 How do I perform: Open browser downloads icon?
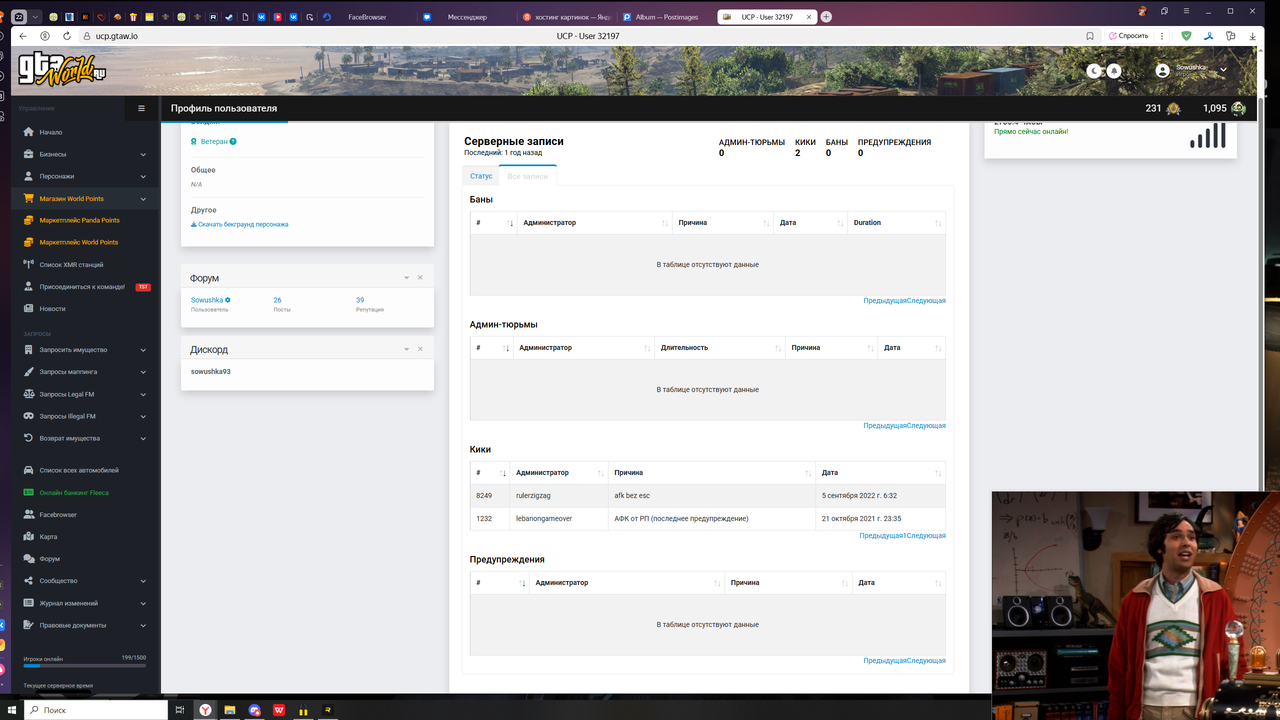tap(1253, 36)
